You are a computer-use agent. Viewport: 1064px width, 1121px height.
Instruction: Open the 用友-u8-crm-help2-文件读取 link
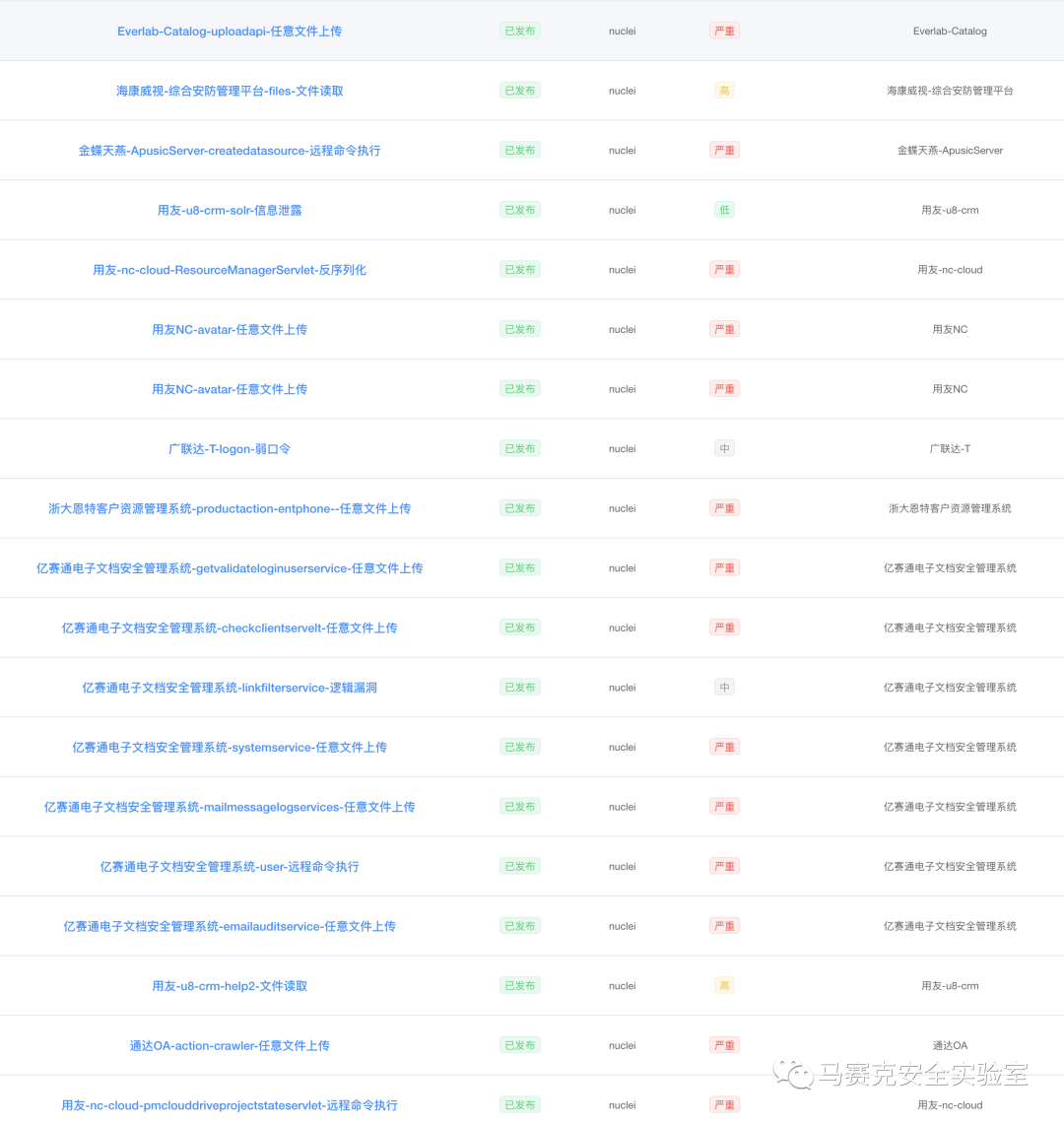[230, 987]
